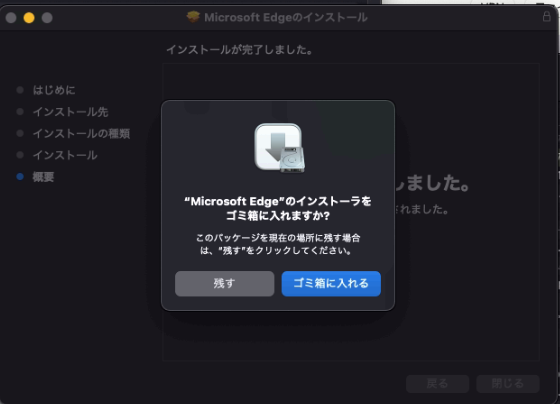Click the Microsoft Edgeのインストール window title

pos(286,17)
